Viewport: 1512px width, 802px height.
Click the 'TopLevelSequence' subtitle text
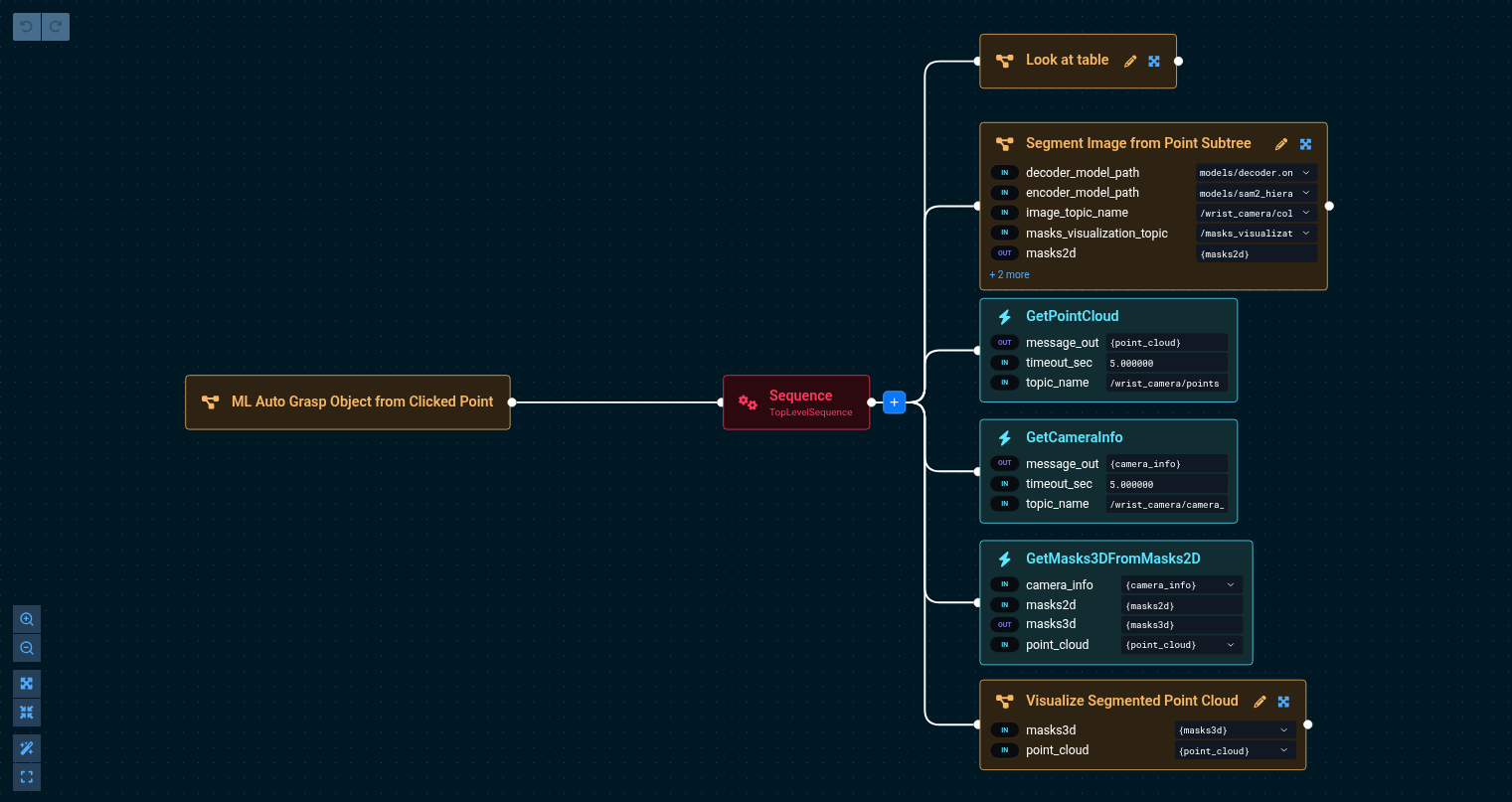coord(810,412)
